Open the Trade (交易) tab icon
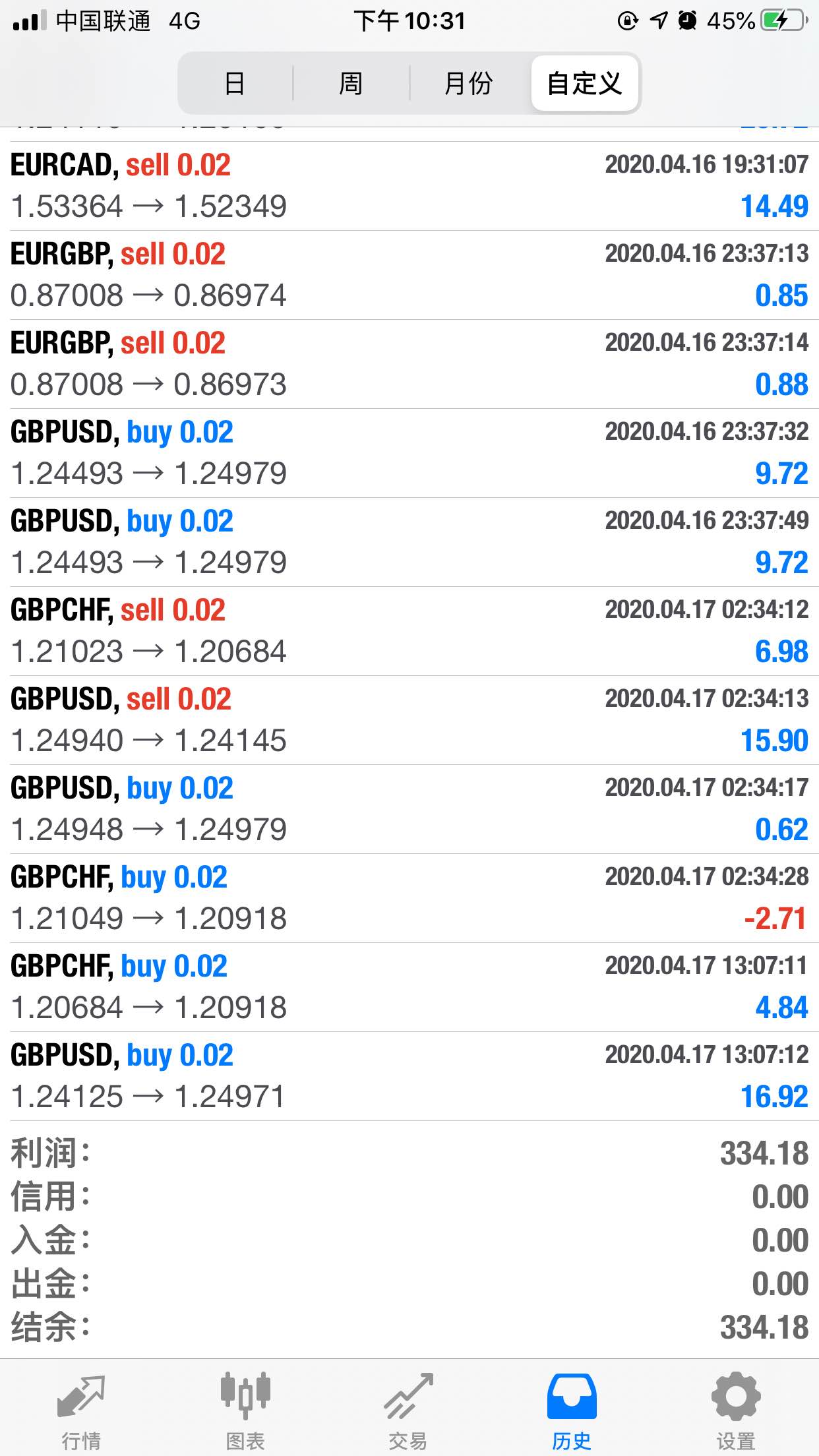Screen dimensions: 819x1456 point(408,1397)
